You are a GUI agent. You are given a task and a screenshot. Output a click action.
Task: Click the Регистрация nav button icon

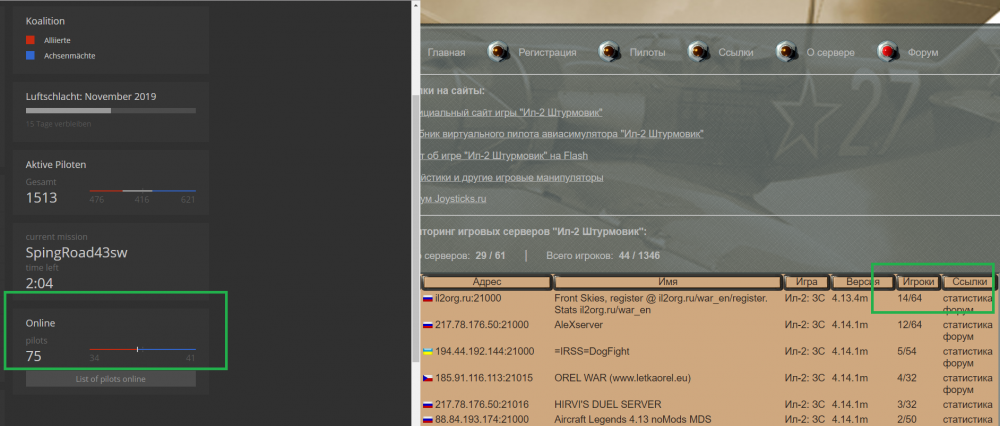tap(497, 52)
